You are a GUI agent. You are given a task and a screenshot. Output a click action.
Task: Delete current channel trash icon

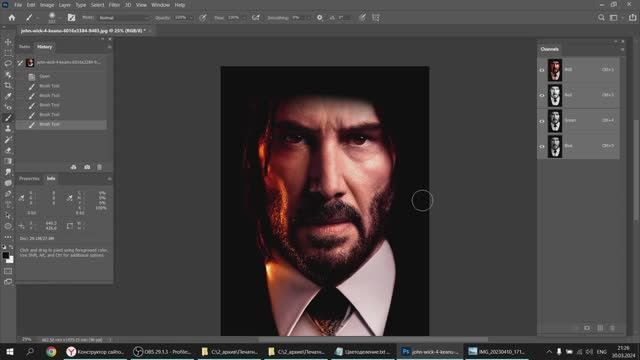coord(612,328)
